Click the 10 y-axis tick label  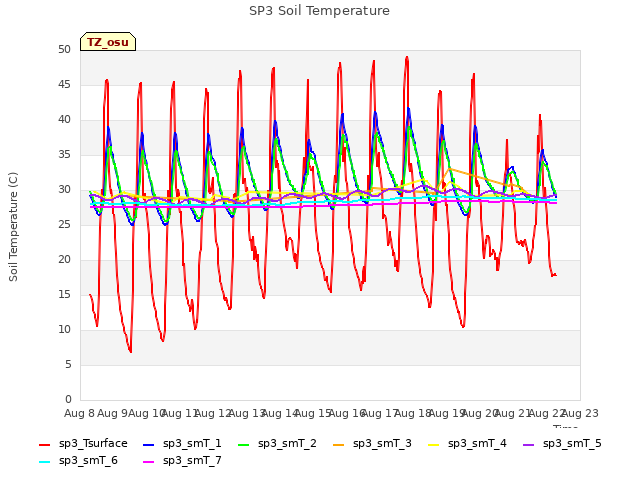coord(64,329)
